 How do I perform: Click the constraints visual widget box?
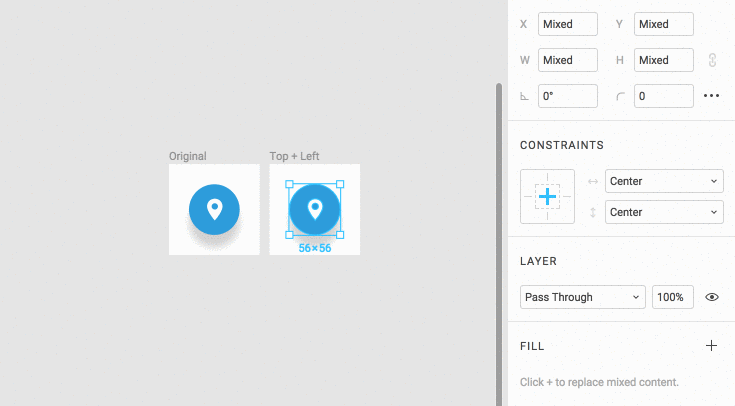coord(548,196)
